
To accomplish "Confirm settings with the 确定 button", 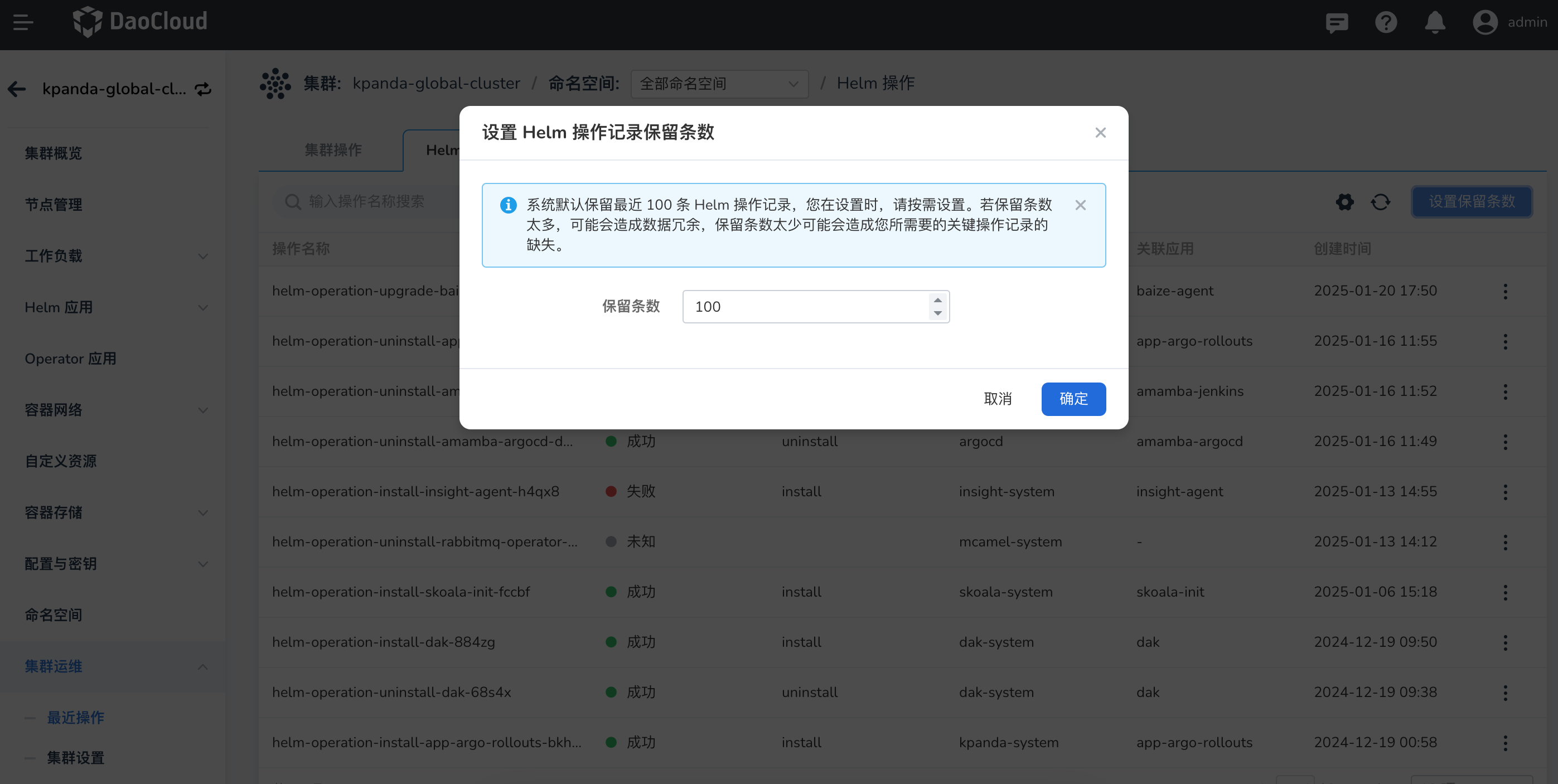I will [x=1073, y=399].
